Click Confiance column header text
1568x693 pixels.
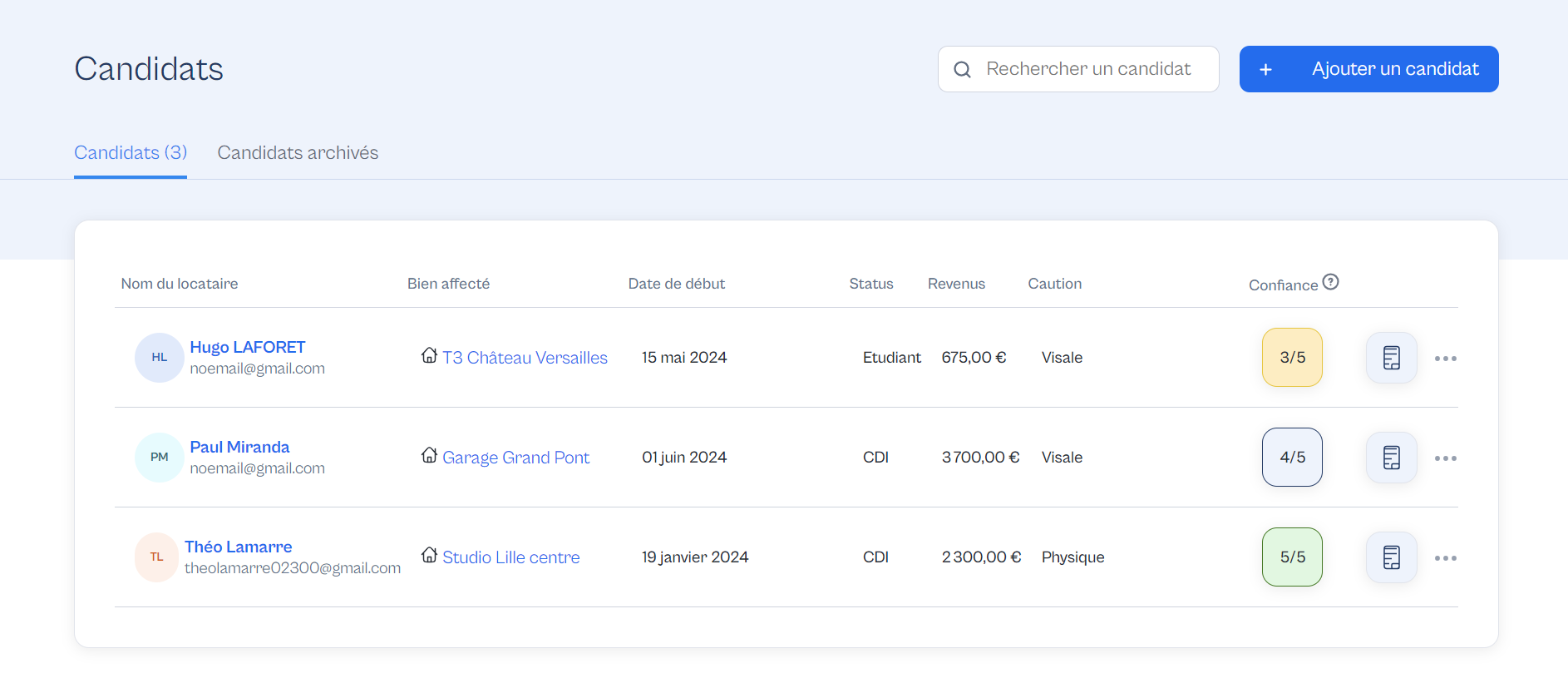[x=1283, y=285]
